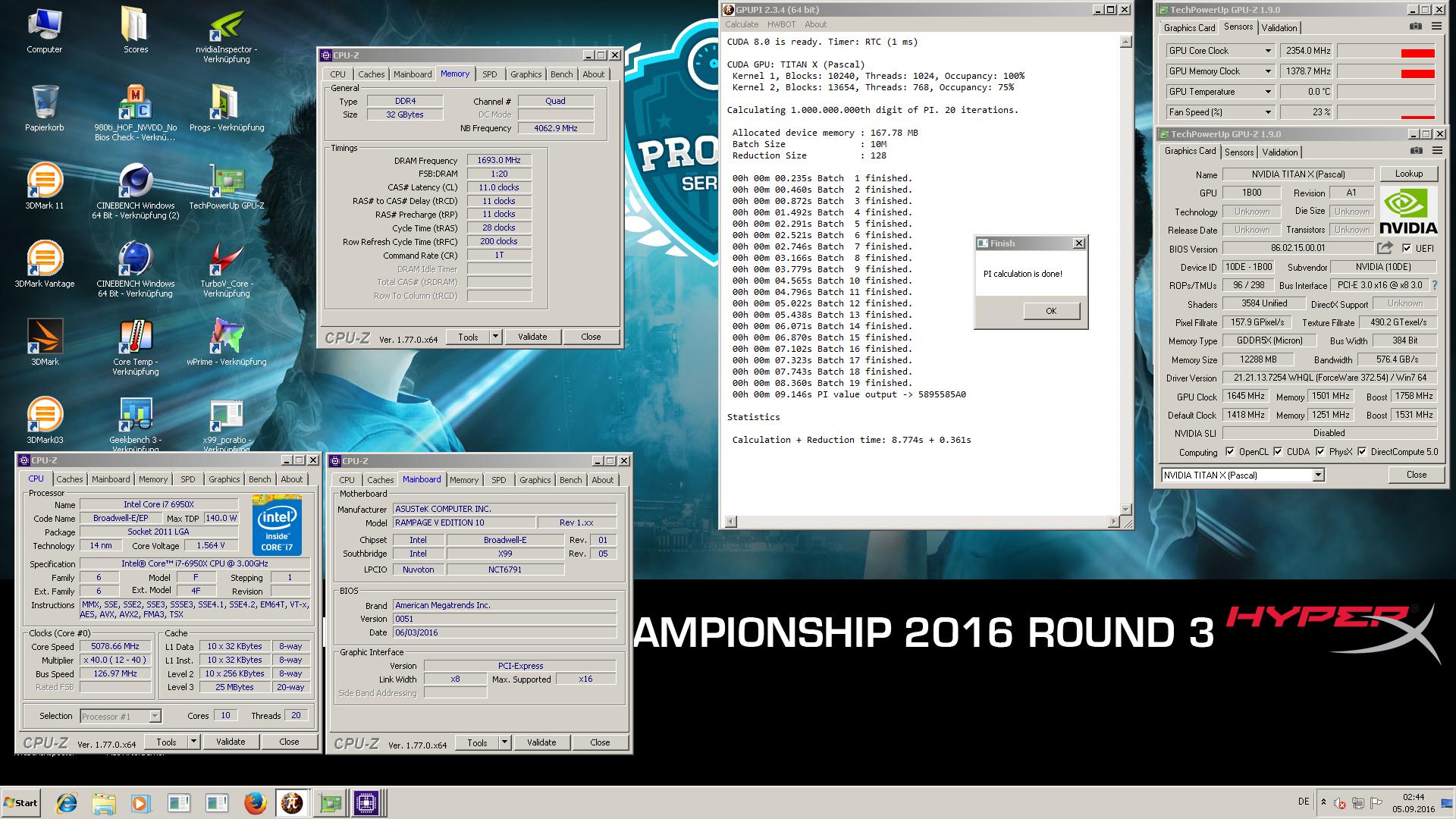Viewport: 1456px width, 819px height.
Task: Expand the GPU Memory Clock sensor dropdown
Action: [1267, 71]
